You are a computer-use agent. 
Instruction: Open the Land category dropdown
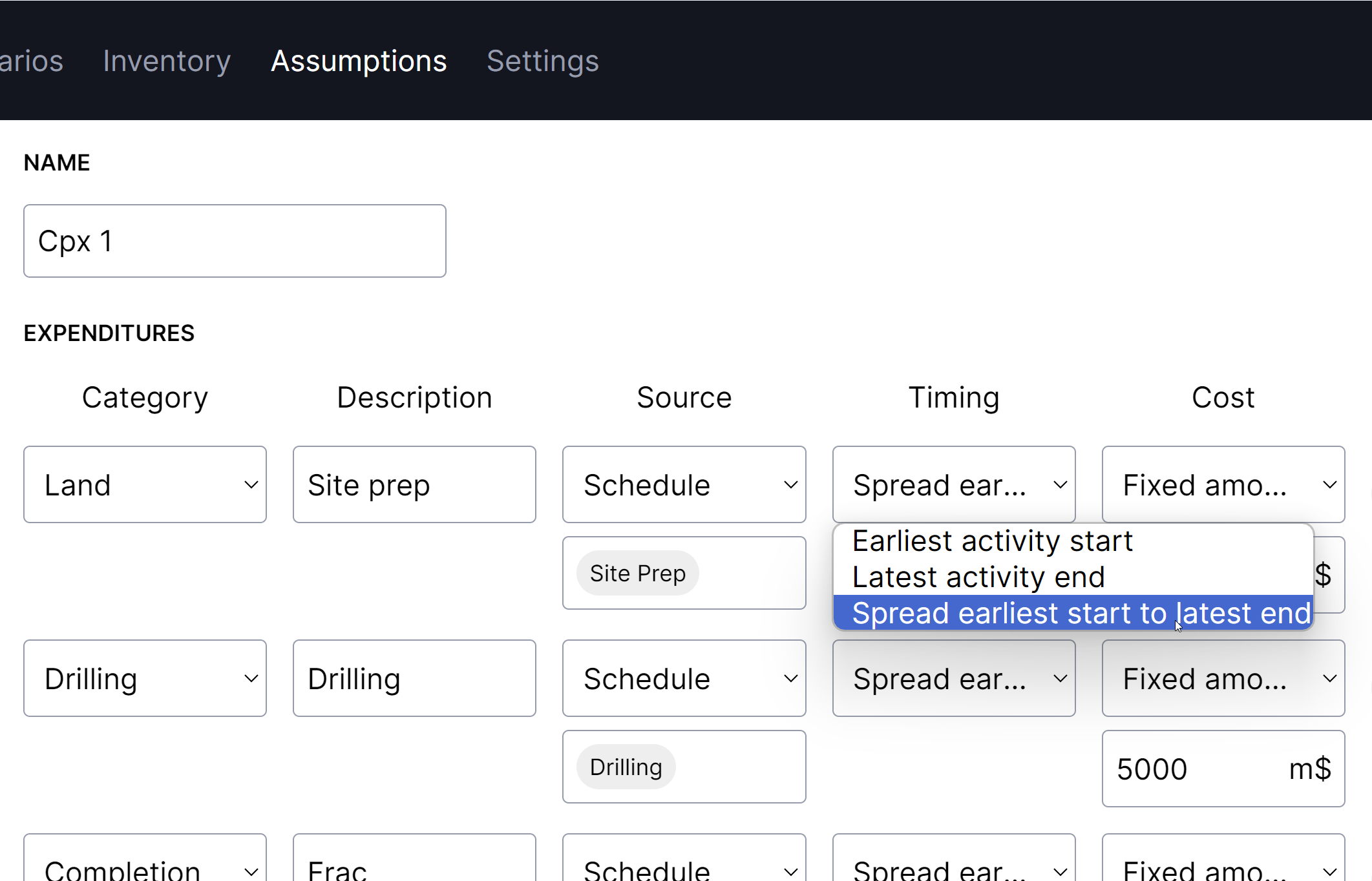(145, 484)
